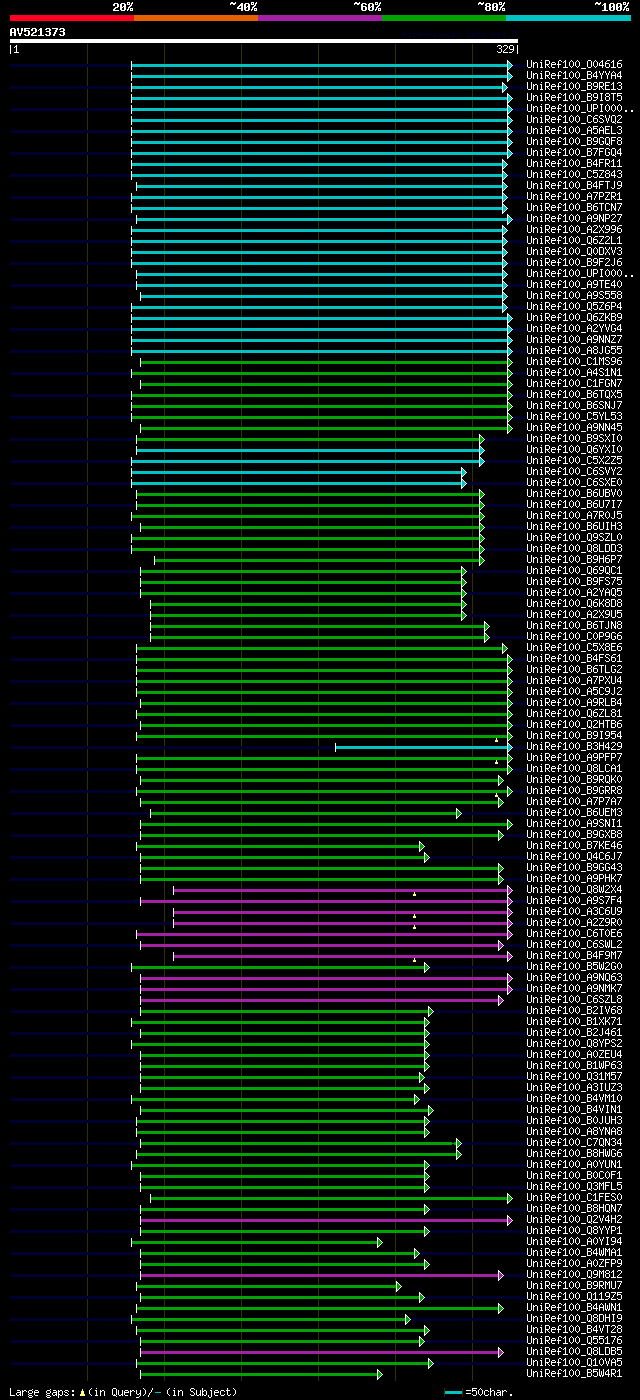Select hit label UniRef100_Q8LCA1
The height and width of the screenshot is (1400, 640).
point(574,768)
